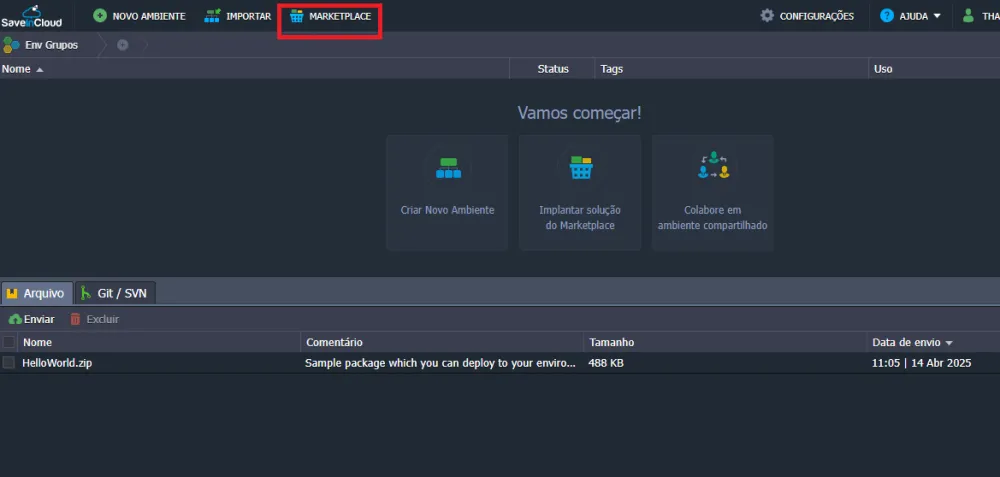Open Novo Ambiente from top toolbar
The width and height of the screenshot is (1000, 477).
[x=139, y=16]
